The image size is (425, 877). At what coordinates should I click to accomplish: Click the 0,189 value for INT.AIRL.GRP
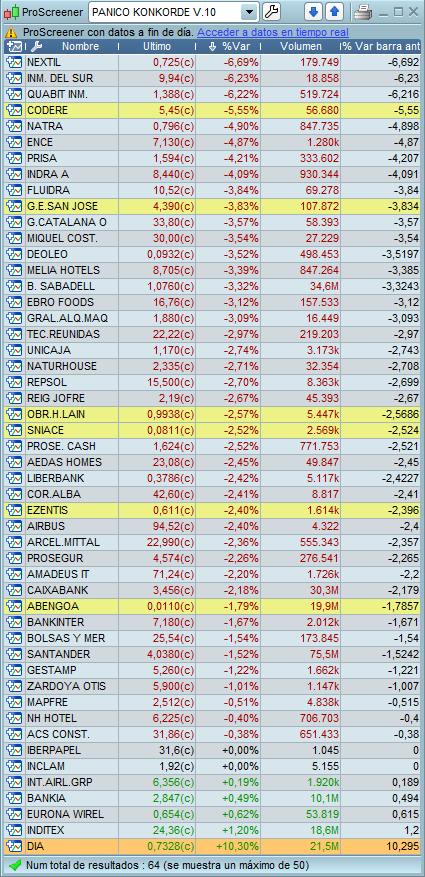(x=406, y=782)
